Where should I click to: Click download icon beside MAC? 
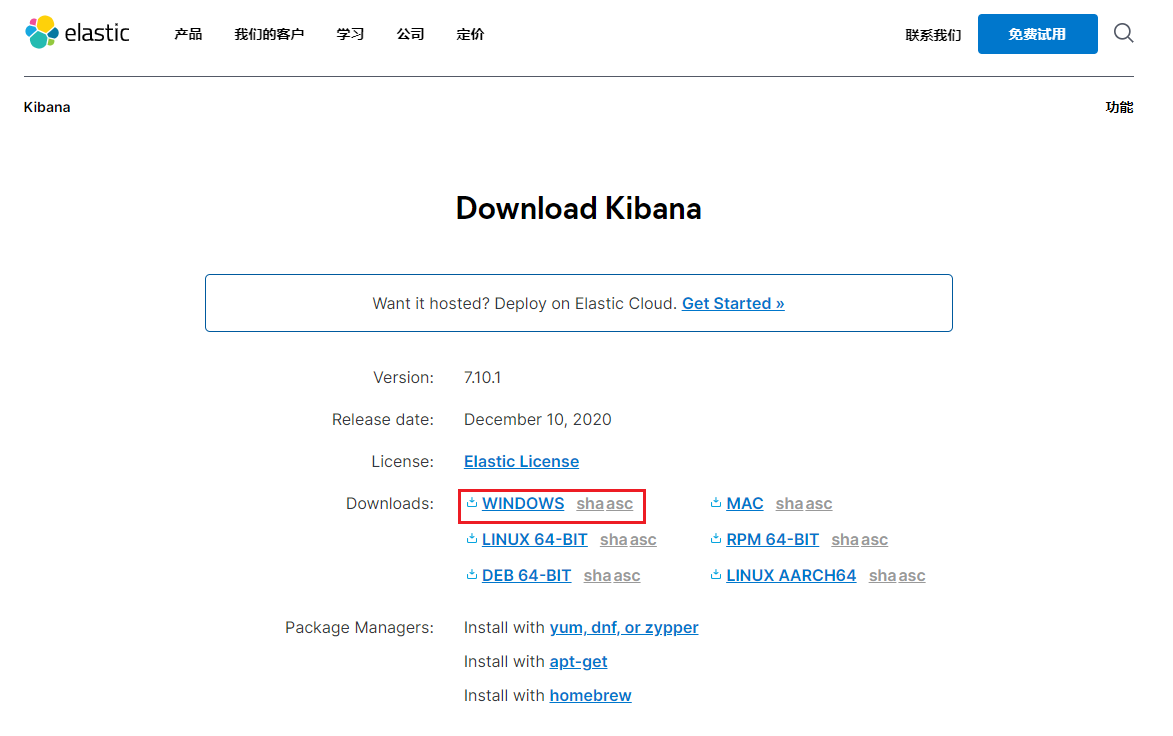click(x=716, y=503)
